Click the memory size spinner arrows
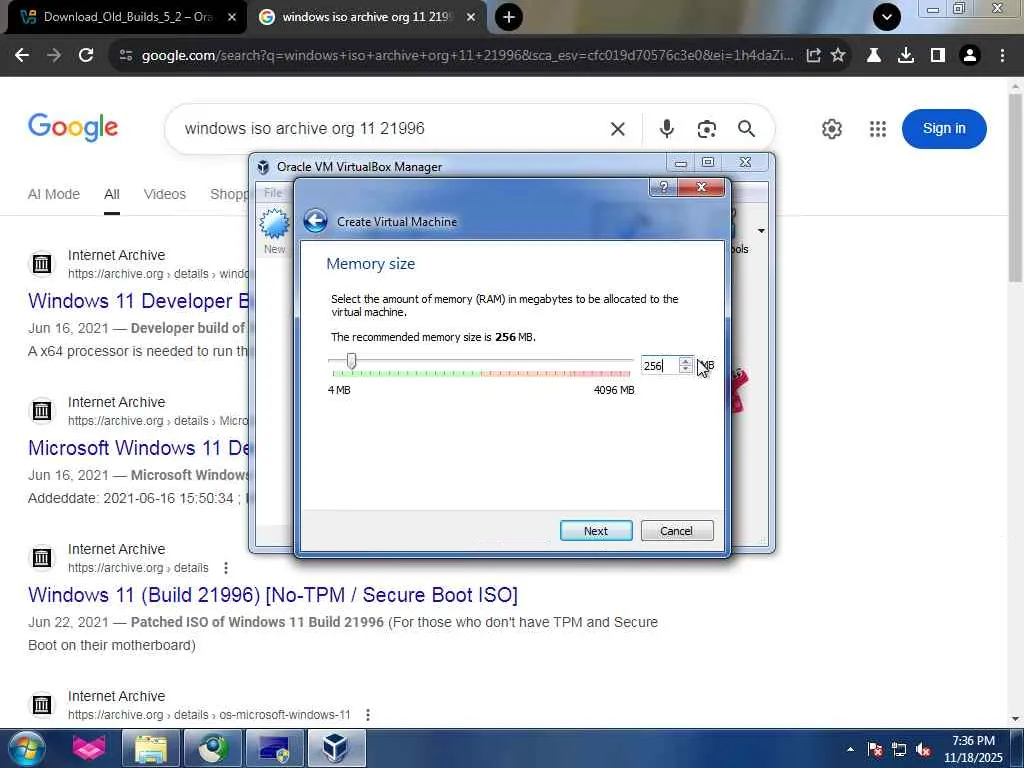 tap(686, 366)
